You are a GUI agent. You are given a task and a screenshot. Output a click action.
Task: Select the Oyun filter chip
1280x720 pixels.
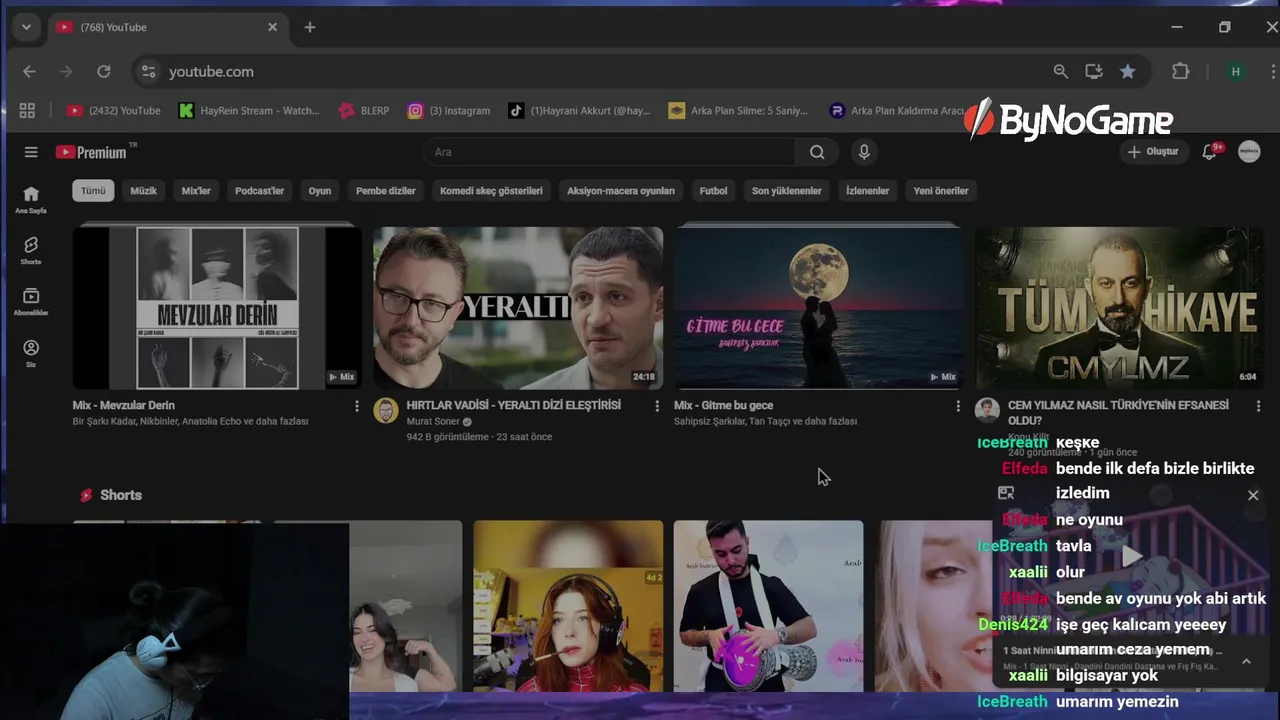click(x=320, y=191)
